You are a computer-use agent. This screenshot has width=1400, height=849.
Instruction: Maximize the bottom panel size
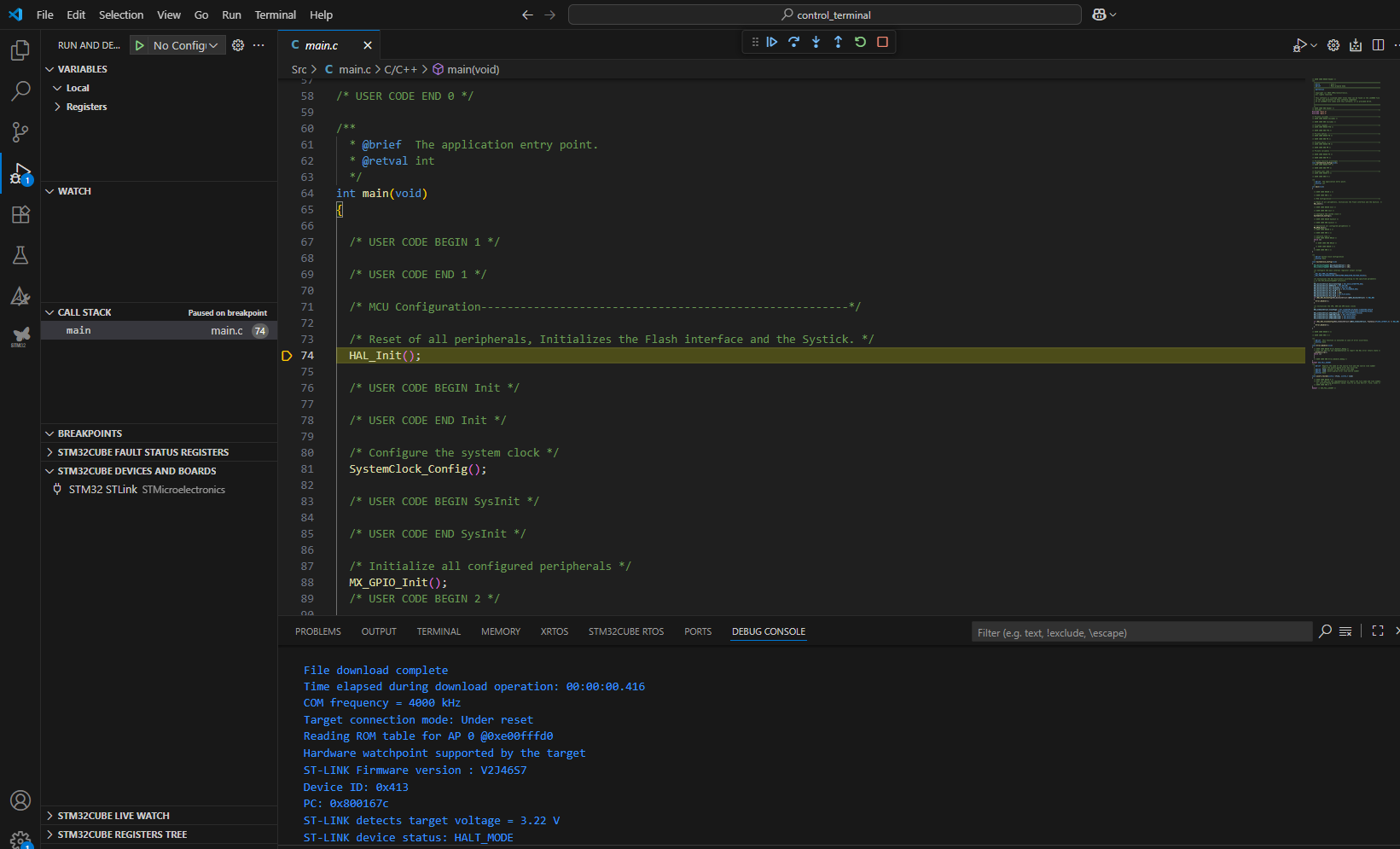(1378, 631)
